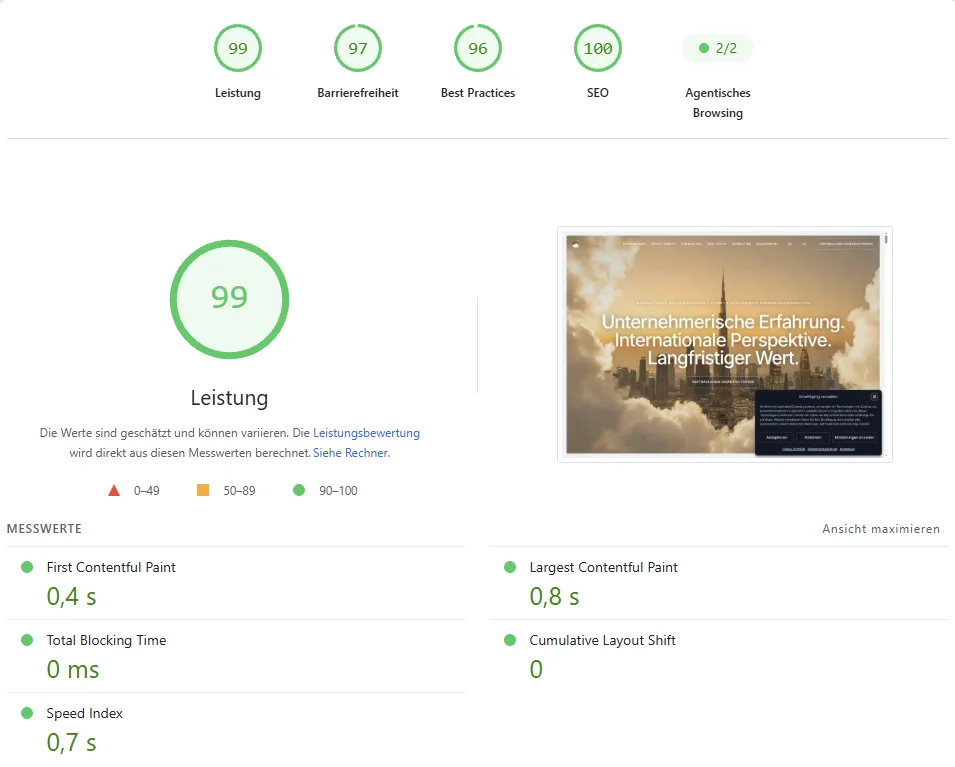This screenshot has width=955, height=767.
Task: Open the Leistung score gauge 99
Action: (x=238, y=48)
